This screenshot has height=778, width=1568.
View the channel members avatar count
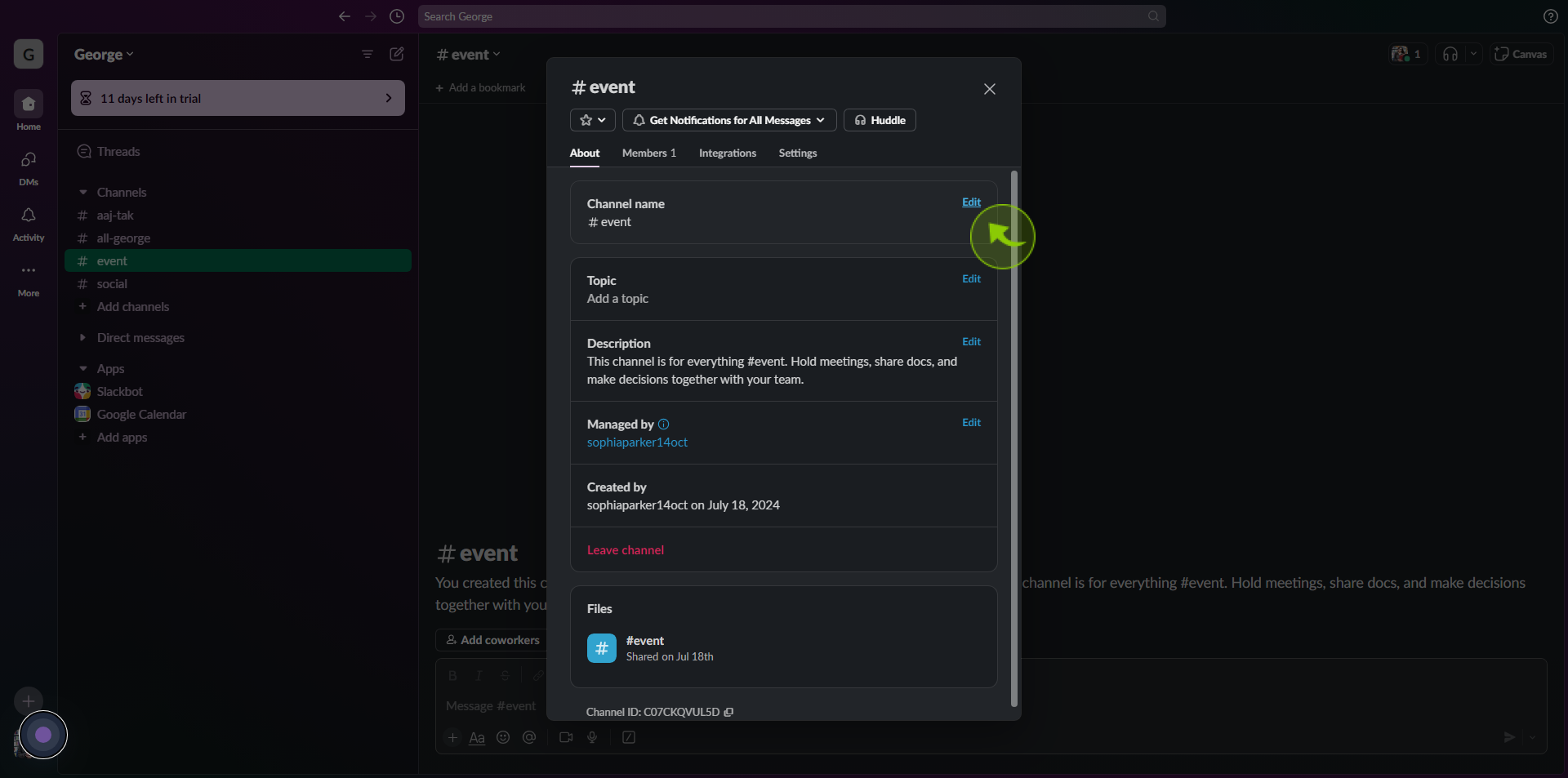pyautogui.click(x=1406, y=54)
